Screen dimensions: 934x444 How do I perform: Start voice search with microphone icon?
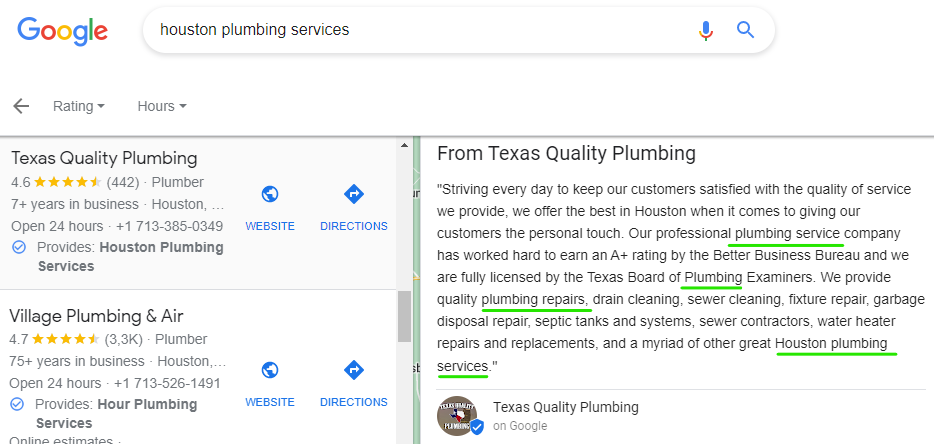[x=706, y=30]
